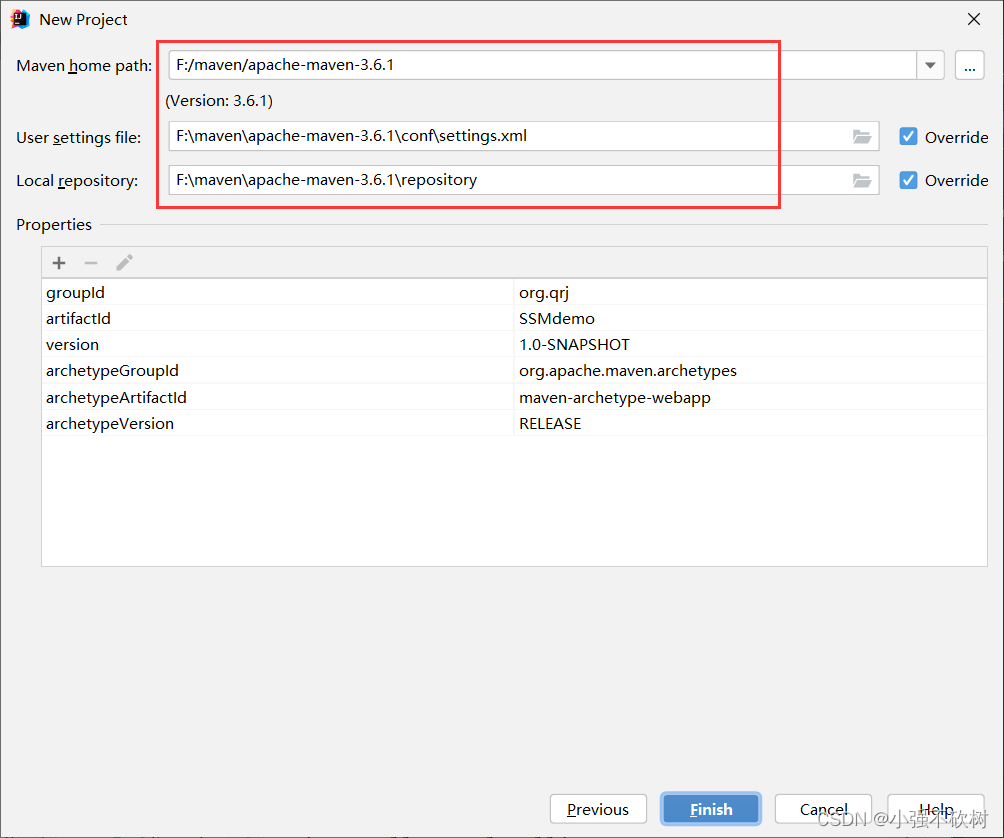1004x838 pixels.
Task: Click the edit property pencil icon
Action: pos(124,262)
